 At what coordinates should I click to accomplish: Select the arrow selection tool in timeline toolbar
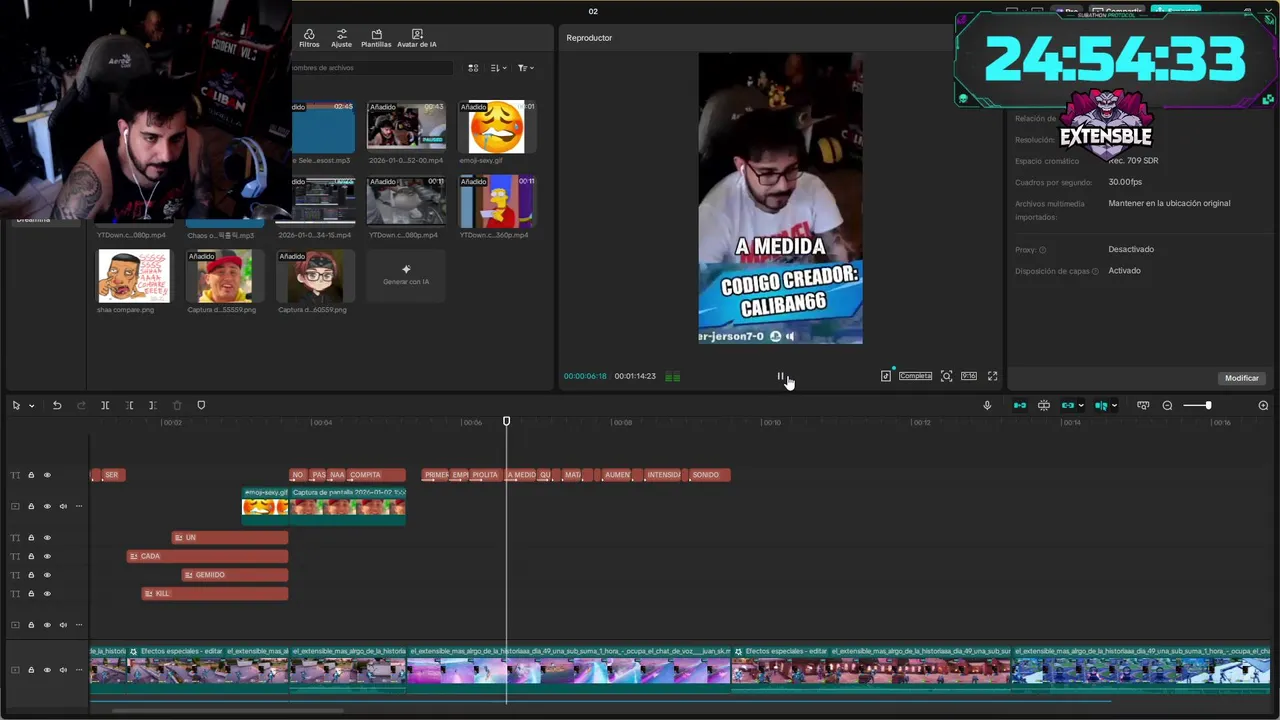[x=16, y=405]
